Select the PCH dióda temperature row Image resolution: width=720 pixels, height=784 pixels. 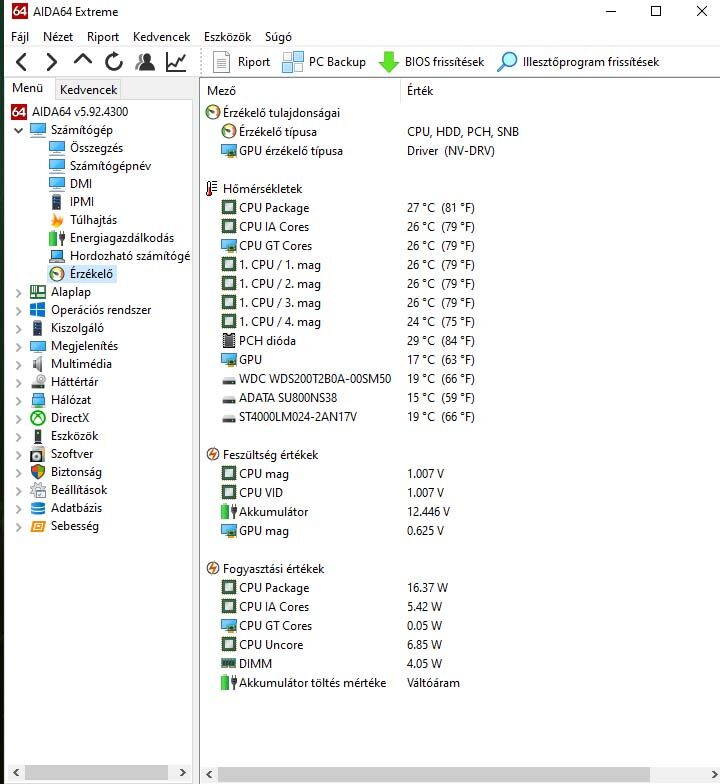click(348, 341)
